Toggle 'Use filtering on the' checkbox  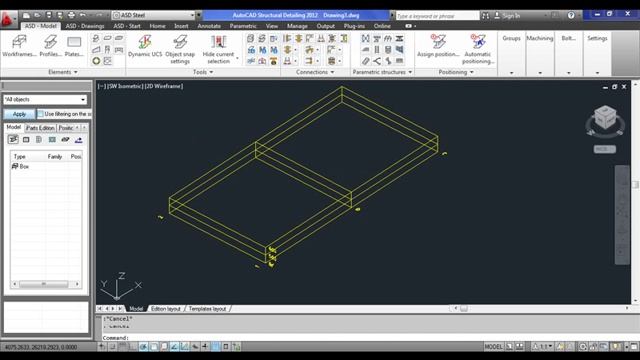click(x=40, y=114)
